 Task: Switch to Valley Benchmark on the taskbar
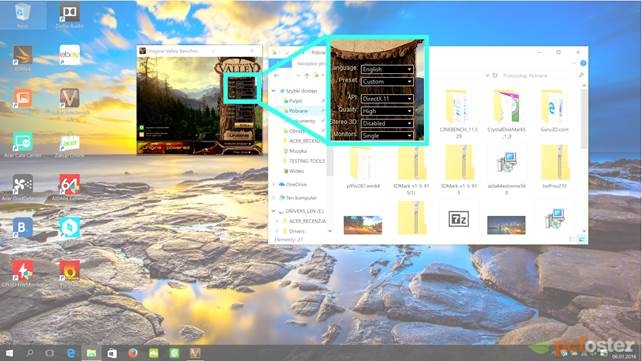tap(195, 353)
